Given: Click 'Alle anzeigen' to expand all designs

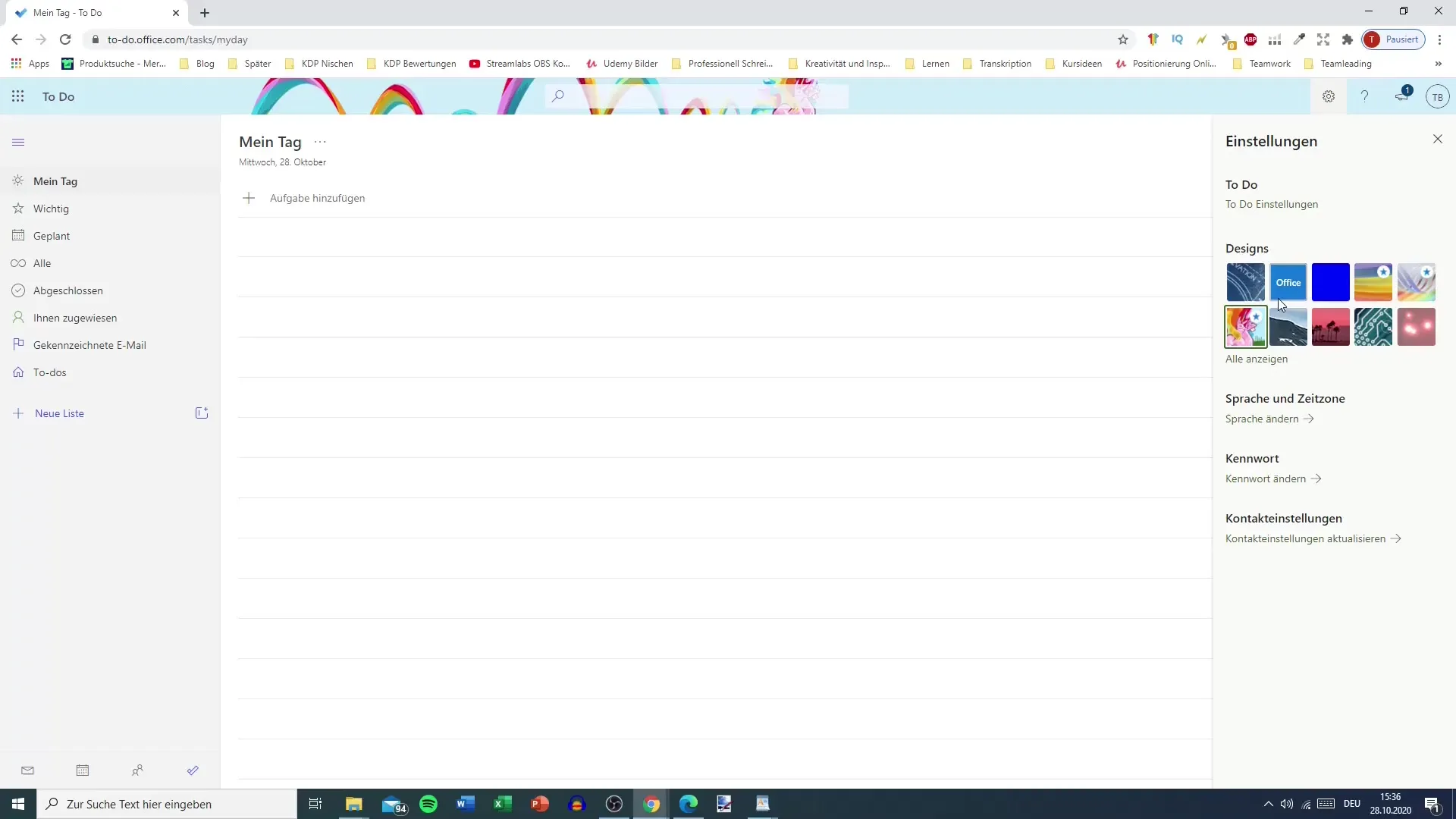Looking at the screenshot, I should tap(1258, 359).
